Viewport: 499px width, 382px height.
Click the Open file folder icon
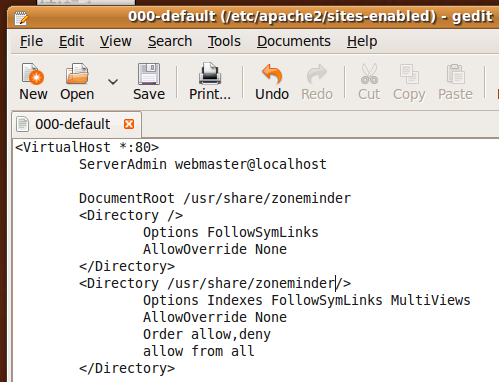(x=77, y=73)
